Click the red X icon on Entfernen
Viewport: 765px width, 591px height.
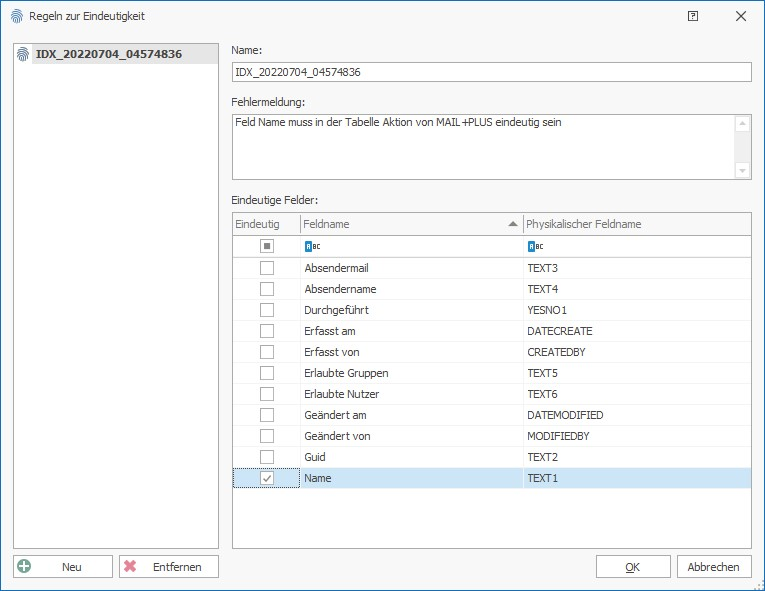click(130, 566)
